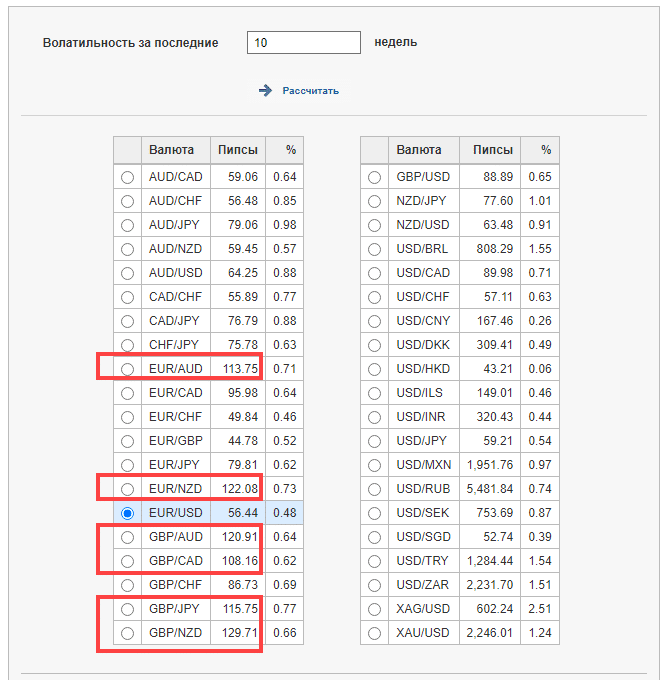
Task: Select the GBP/JPY radio button
Action: (127, 609)
